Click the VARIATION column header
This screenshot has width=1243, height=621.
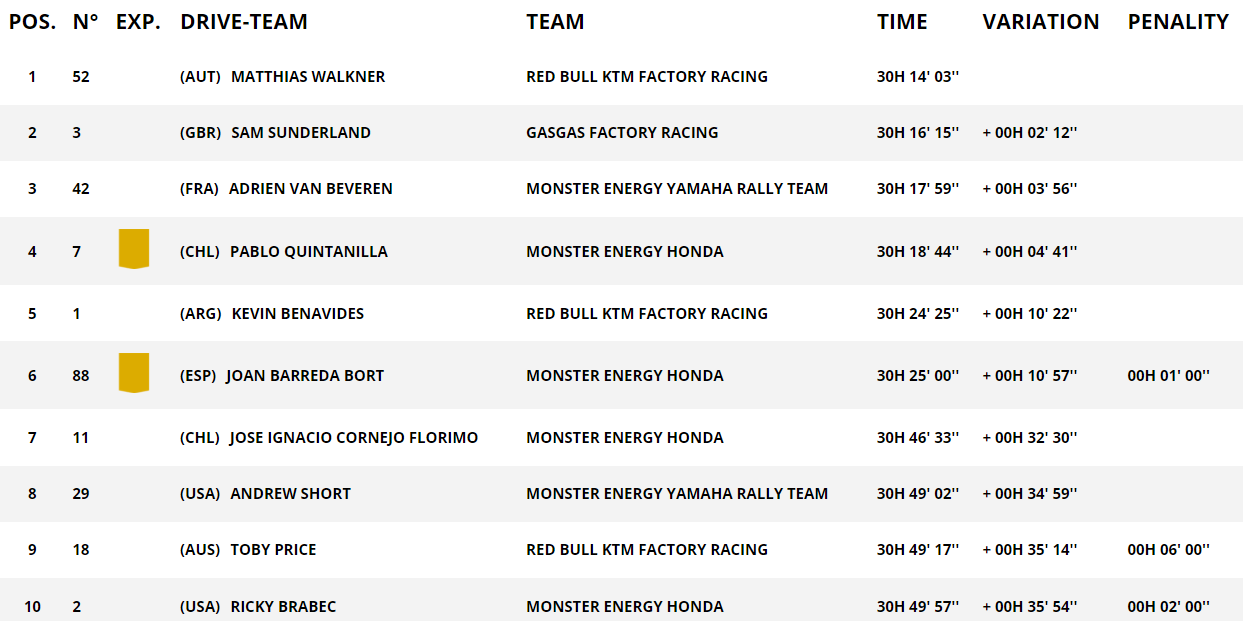1040,22
